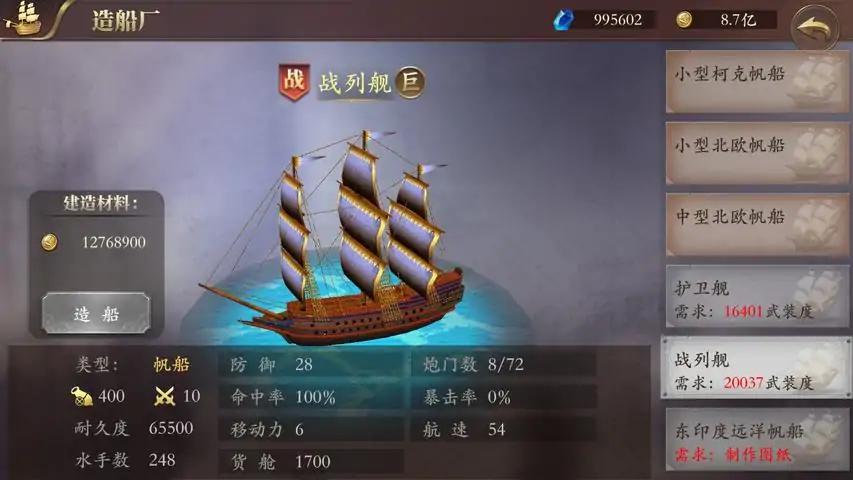Tap the 8.7亿 gold balance display
The width and height of the screenshot is (853, 480).
coord(738,20)
